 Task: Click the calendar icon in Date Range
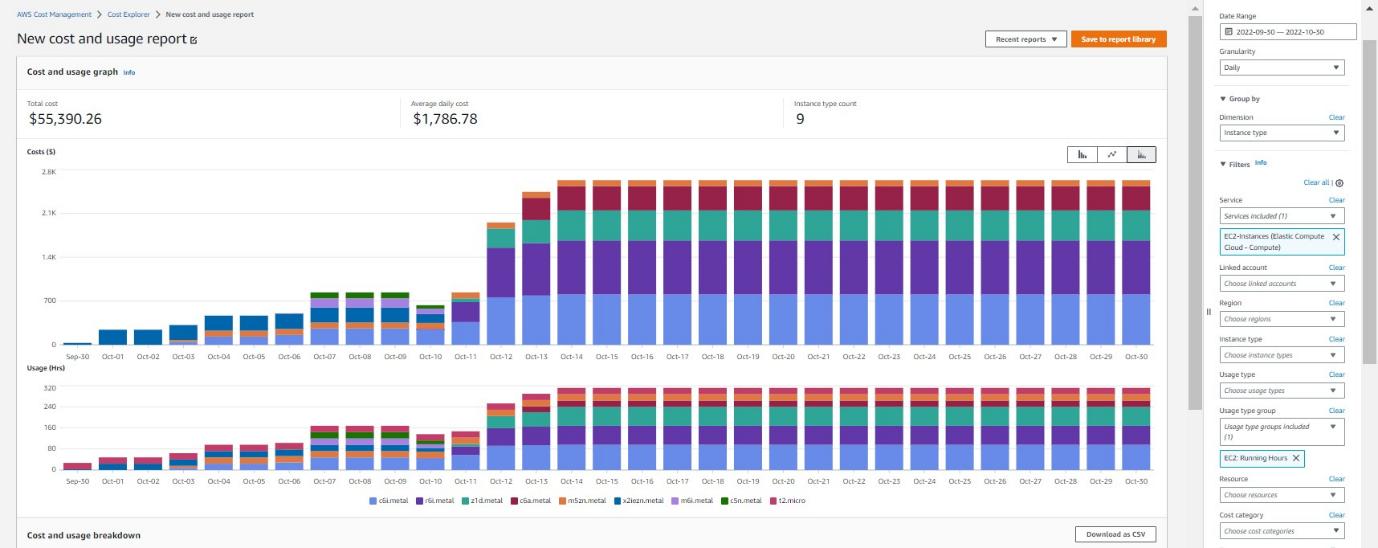pyautogui.click(x=1229, y=32)
